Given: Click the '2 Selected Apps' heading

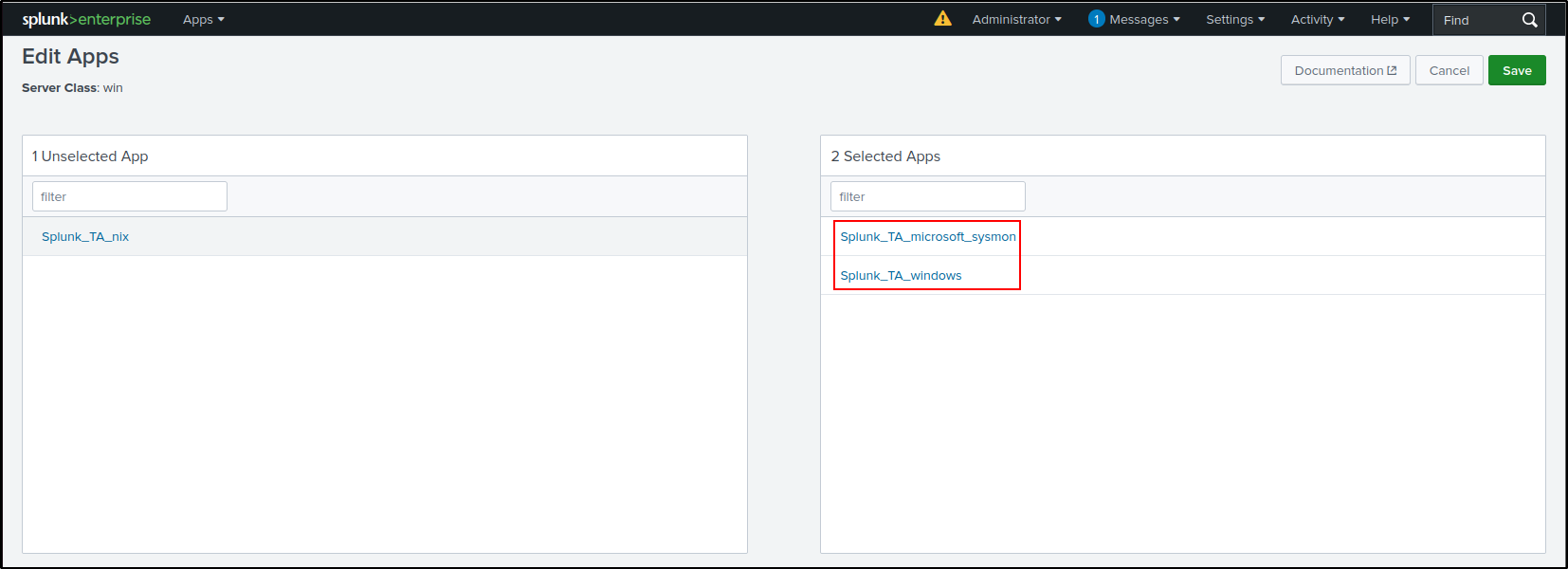Looking at the screenshot, I should point(885,156).
